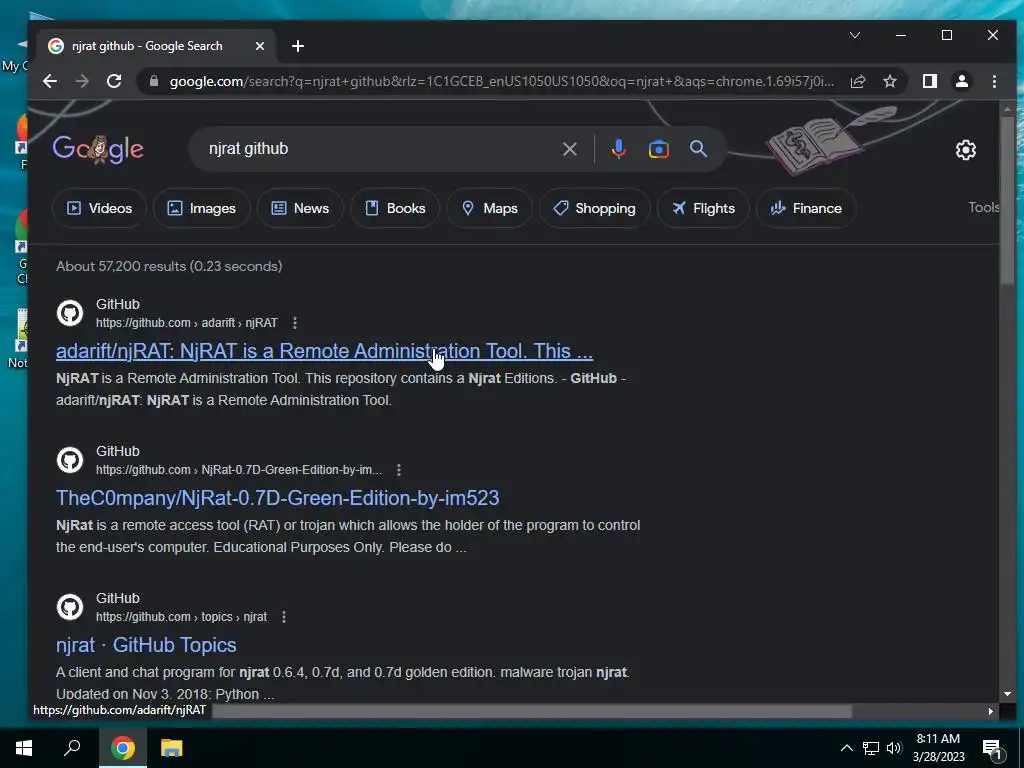This screenshot has height=768, width=1024.
Task: Filter results by News
Action: pyautogui.click(x=300, y=208)
